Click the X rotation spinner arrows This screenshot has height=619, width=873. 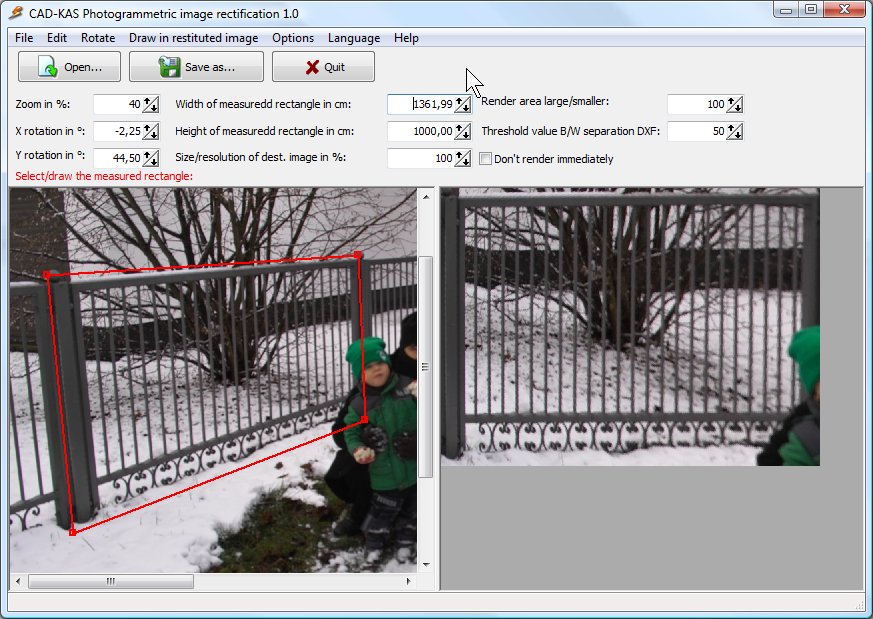[151, 131]
